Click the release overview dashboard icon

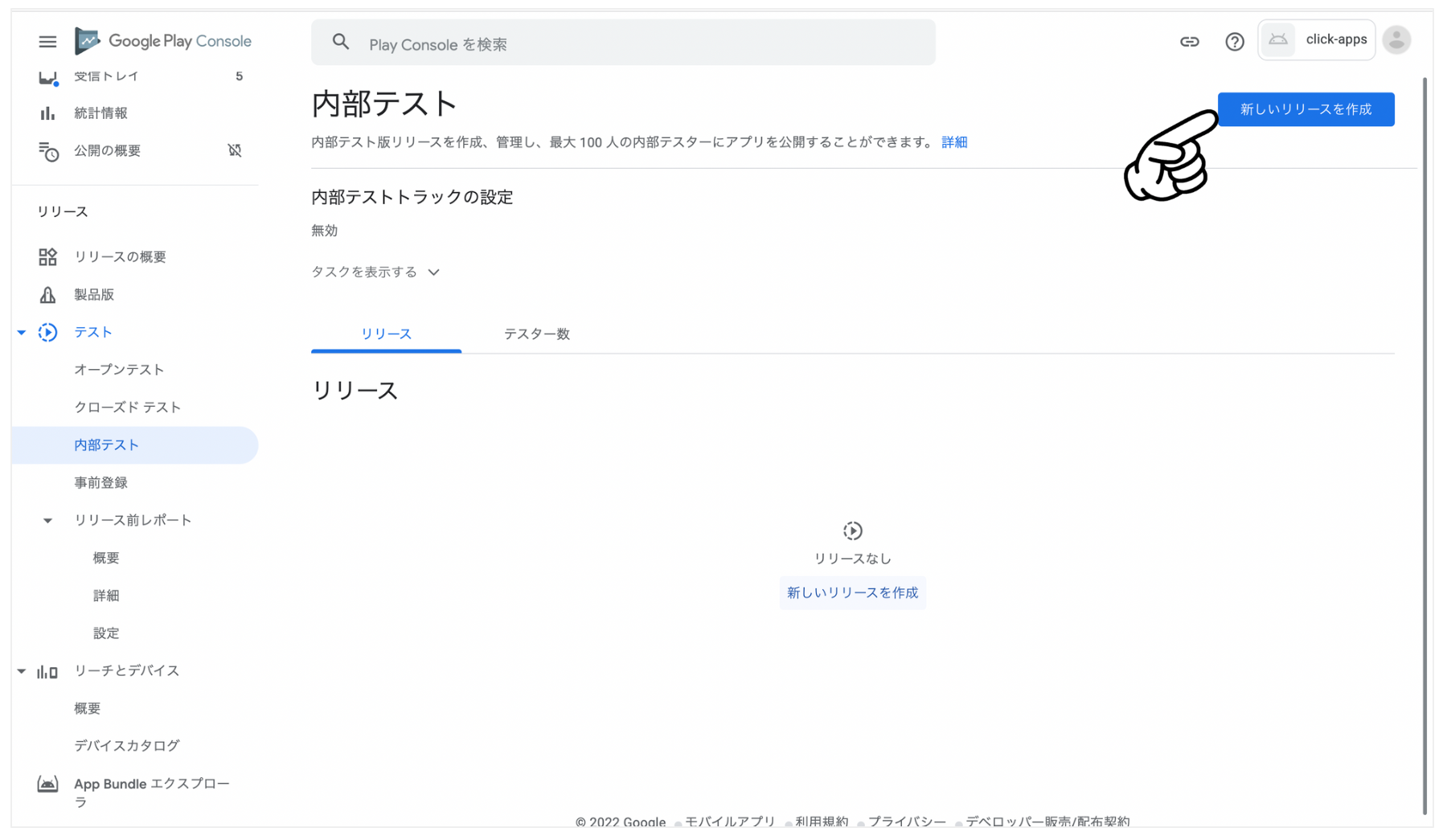pos(47,256)
